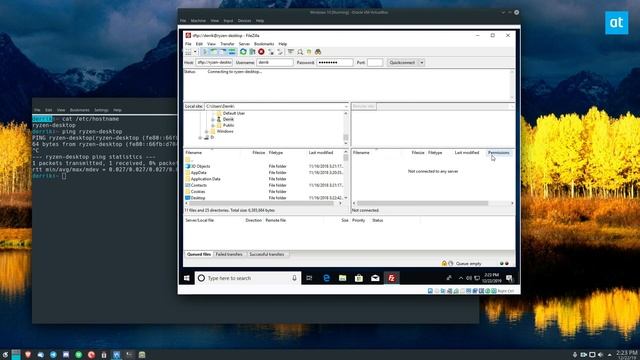Viewport: 640px width, 360px height.
Task: Toggle the local directory tree toolbar icon
Action: pos(214,52)
